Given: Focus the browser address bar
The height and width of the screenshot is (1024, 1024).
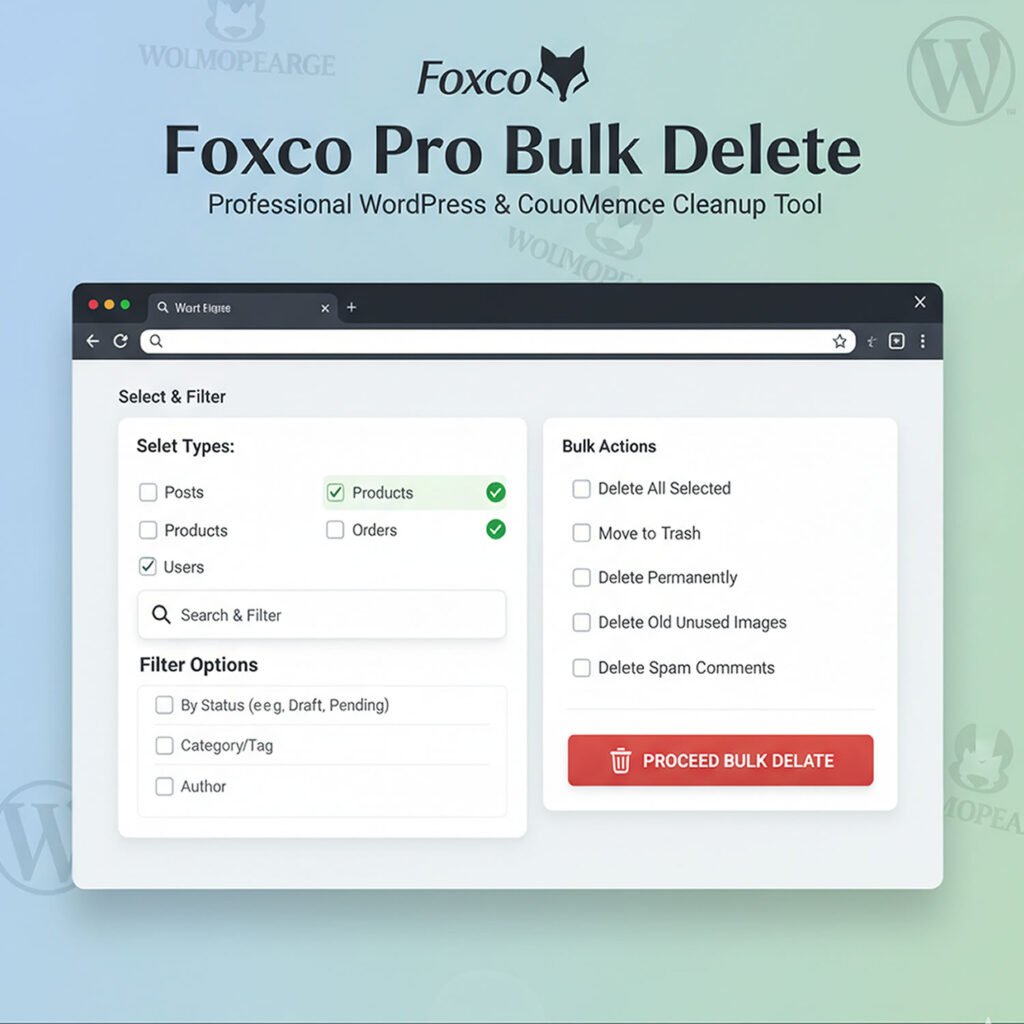Looking at the screenshot, I should click(x=498, y=341).
